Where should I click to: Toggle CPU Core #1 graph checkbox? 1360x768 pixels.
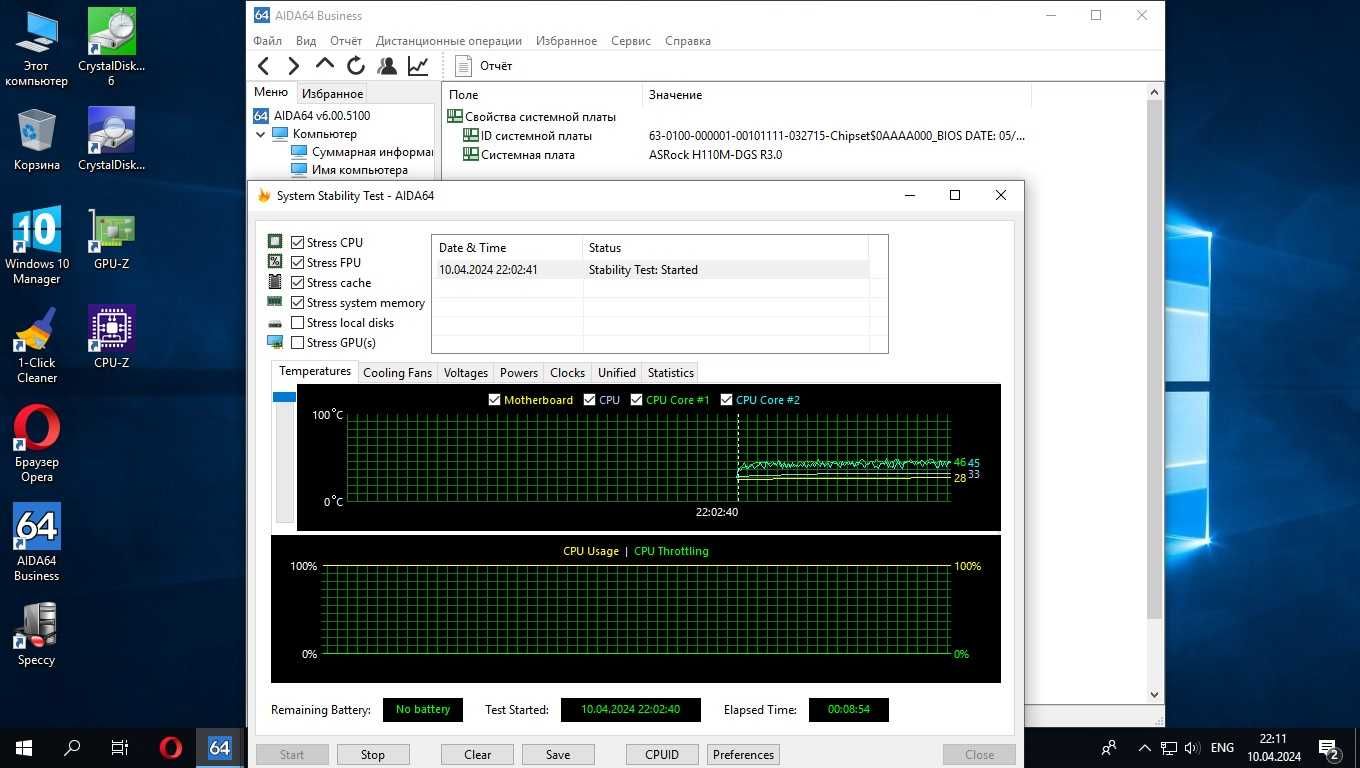pos(636,399)
